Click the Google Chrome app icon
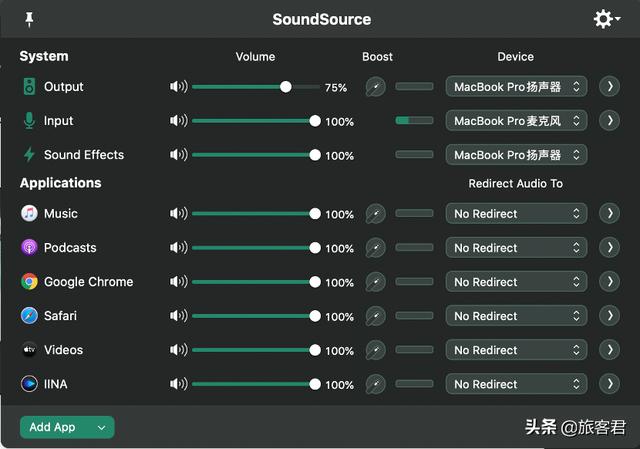This screenshot has width=640, height=449. 29,282
